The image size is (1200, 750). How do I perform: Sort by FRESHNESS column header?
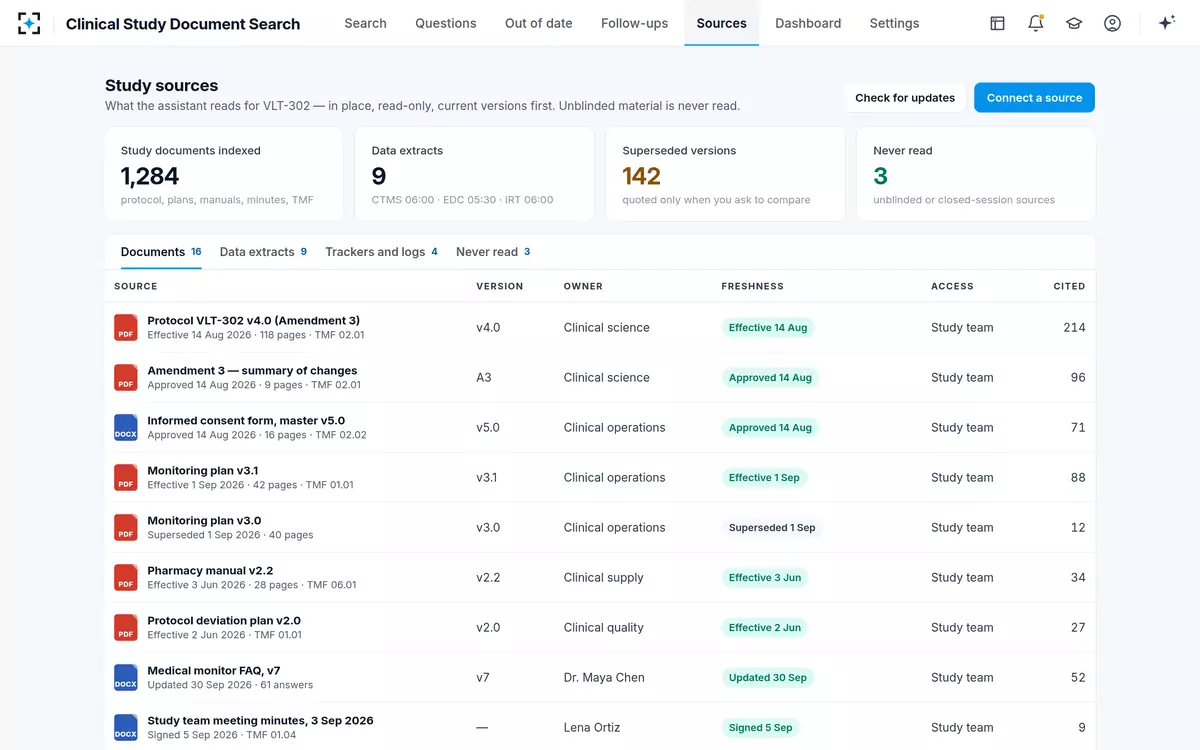[752, 286]
